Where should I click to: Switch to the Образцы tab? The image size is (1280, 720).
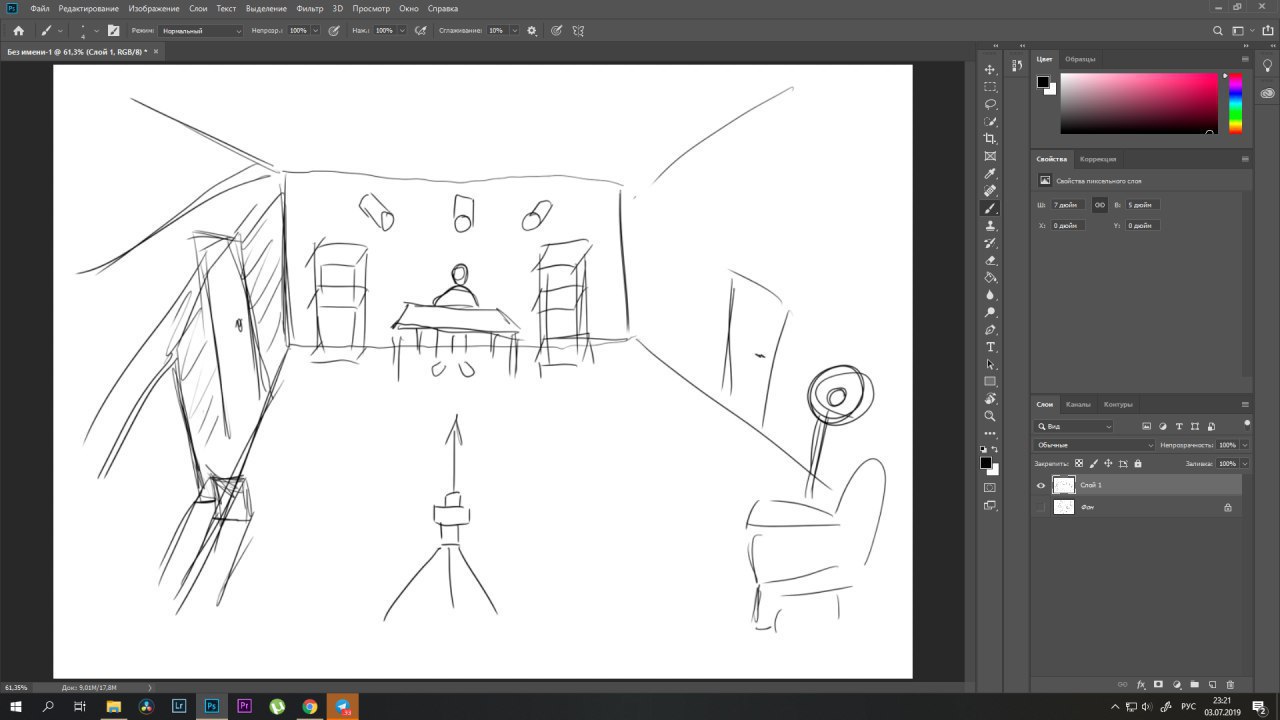pyautogui.click(x=1080, y=59)
